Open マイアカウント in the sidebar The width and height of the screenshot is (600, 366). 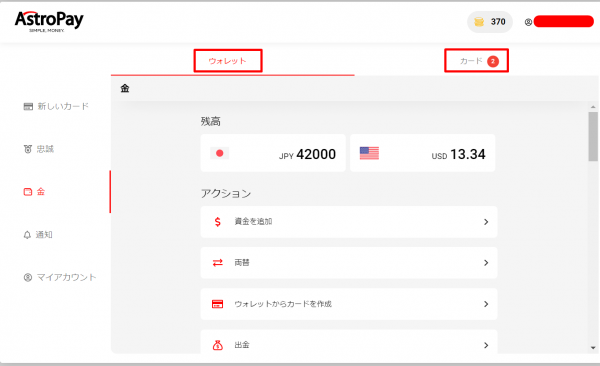coord(60,277)
